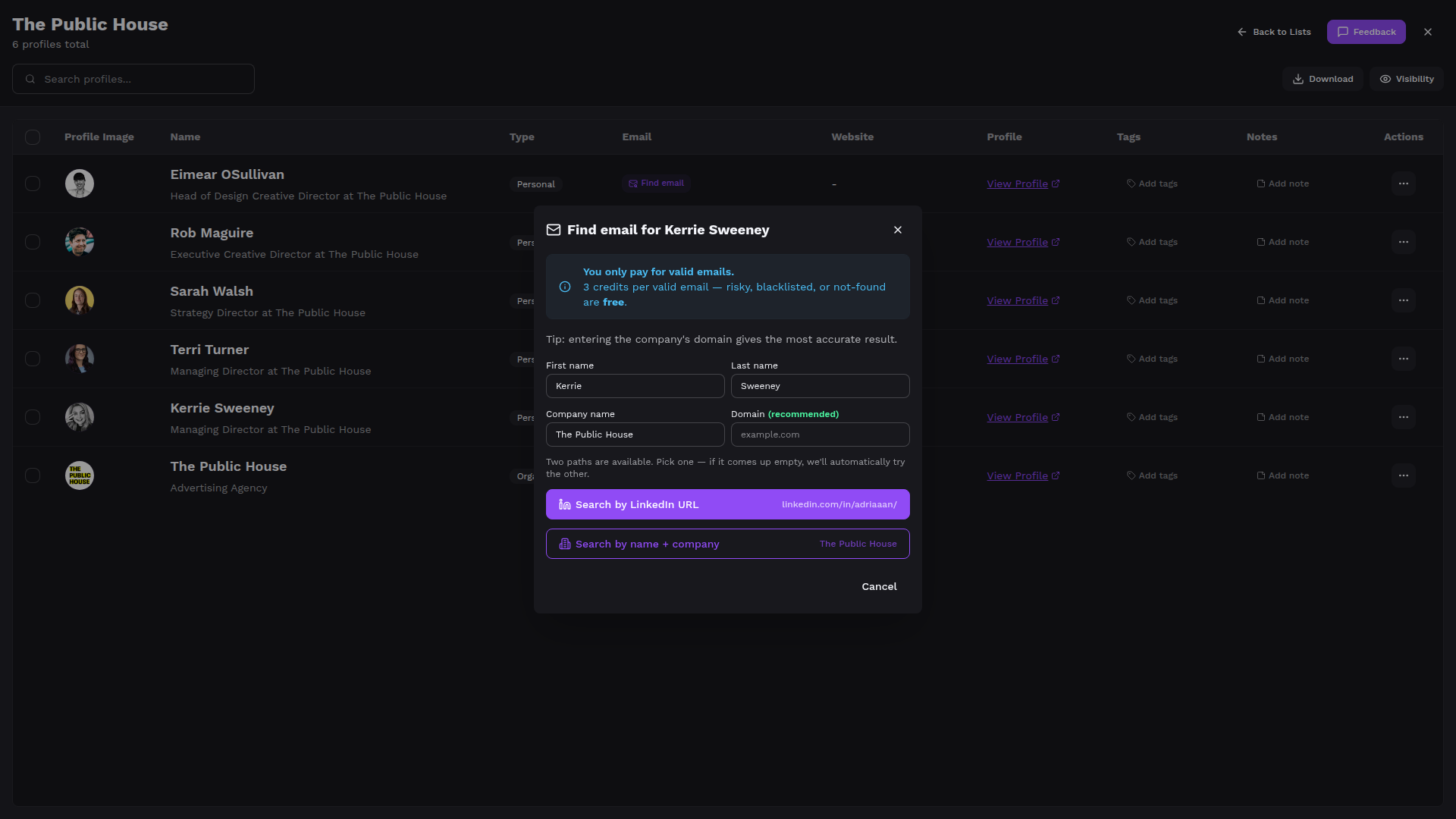Edit the Last name field with Sweeney
Screen dimensions: 1456x819
point(821,386)
